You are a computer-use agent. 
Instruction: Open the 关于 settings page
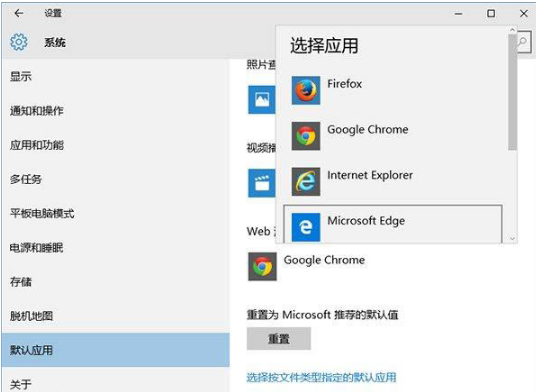(116, 380)
